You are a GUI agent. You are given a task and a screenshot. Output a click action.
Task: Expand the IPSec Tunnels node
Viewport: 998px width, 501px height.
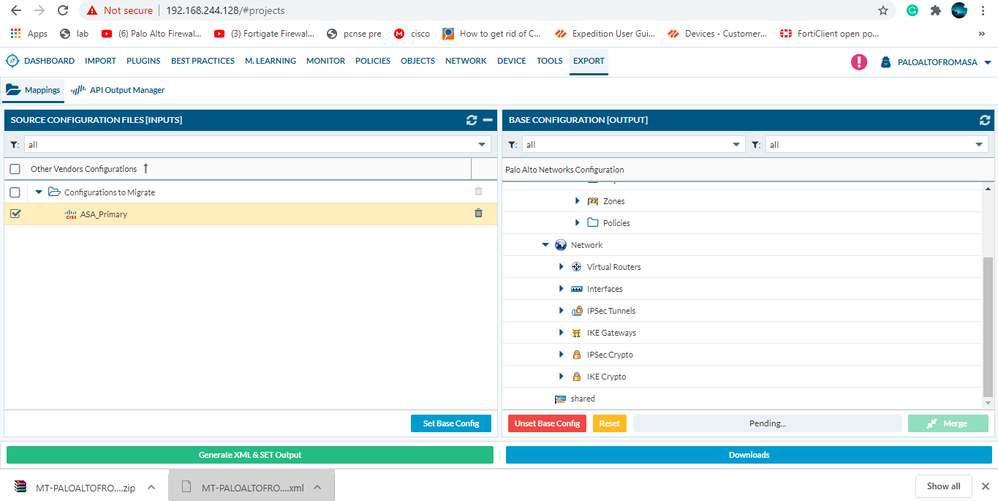click(561, 311)
